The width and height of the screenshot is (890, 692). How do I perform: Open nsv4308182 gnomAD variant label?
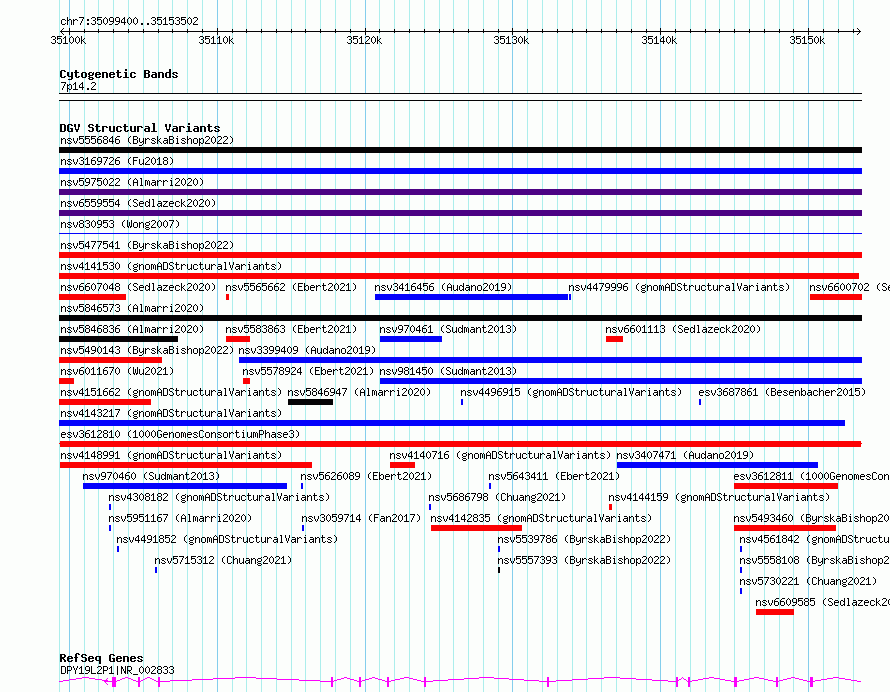[219, 497]
